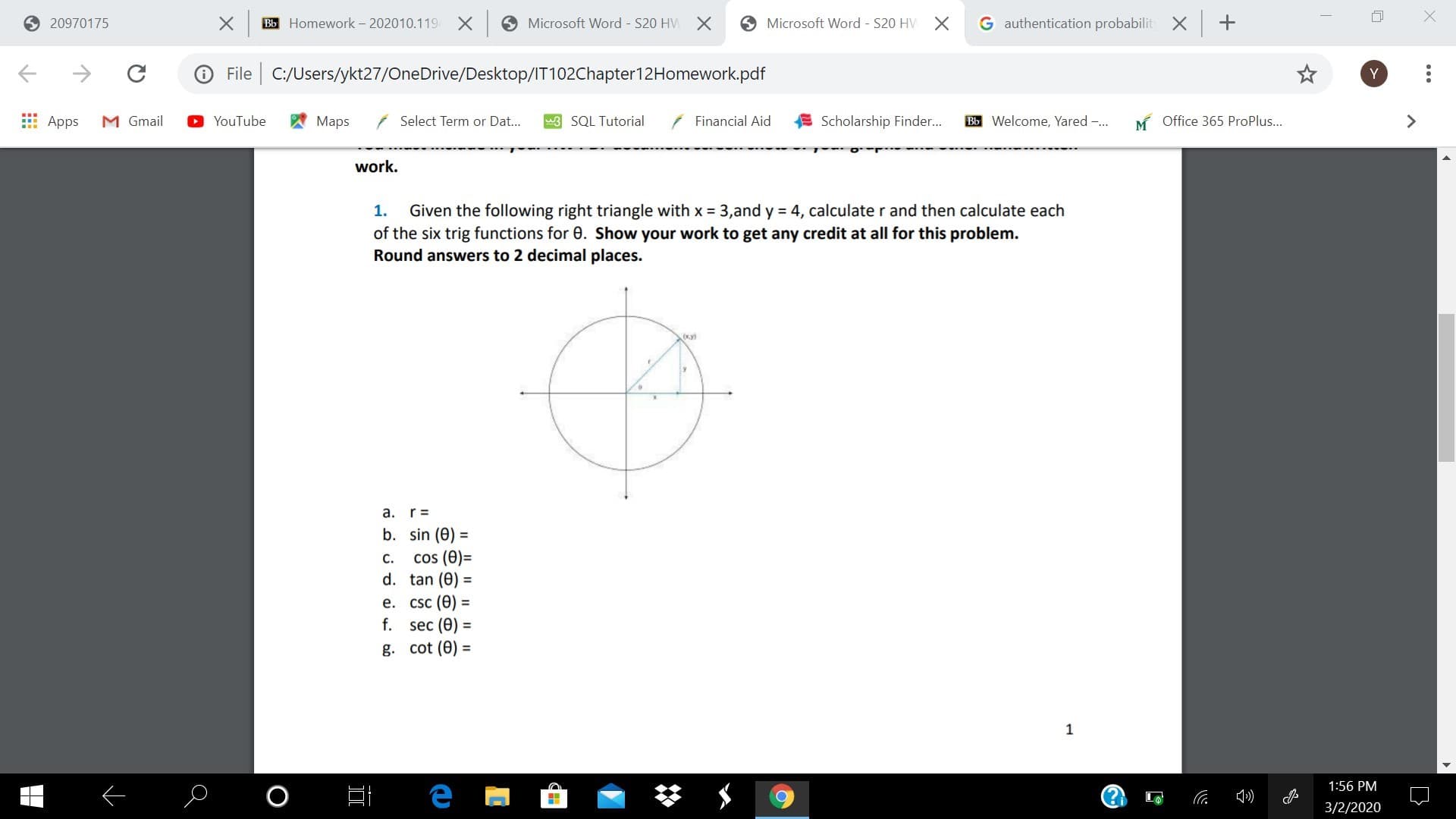Click the Mail app icon in taskbar

[611, 796]
